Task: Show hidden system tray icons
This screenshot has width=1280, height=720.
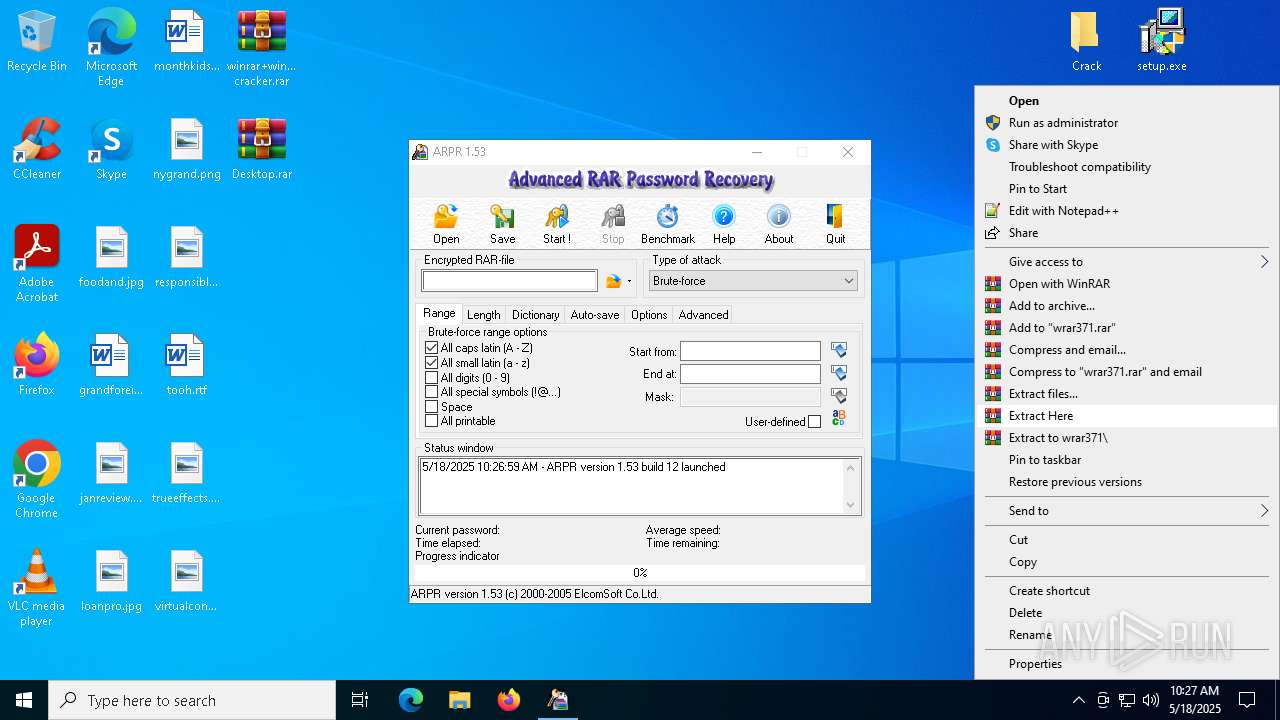Action: coord(1078,700)
